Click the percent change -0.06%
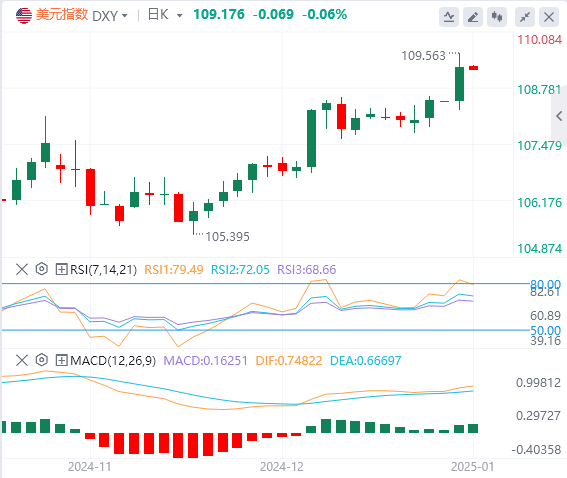 coord(325,14)
